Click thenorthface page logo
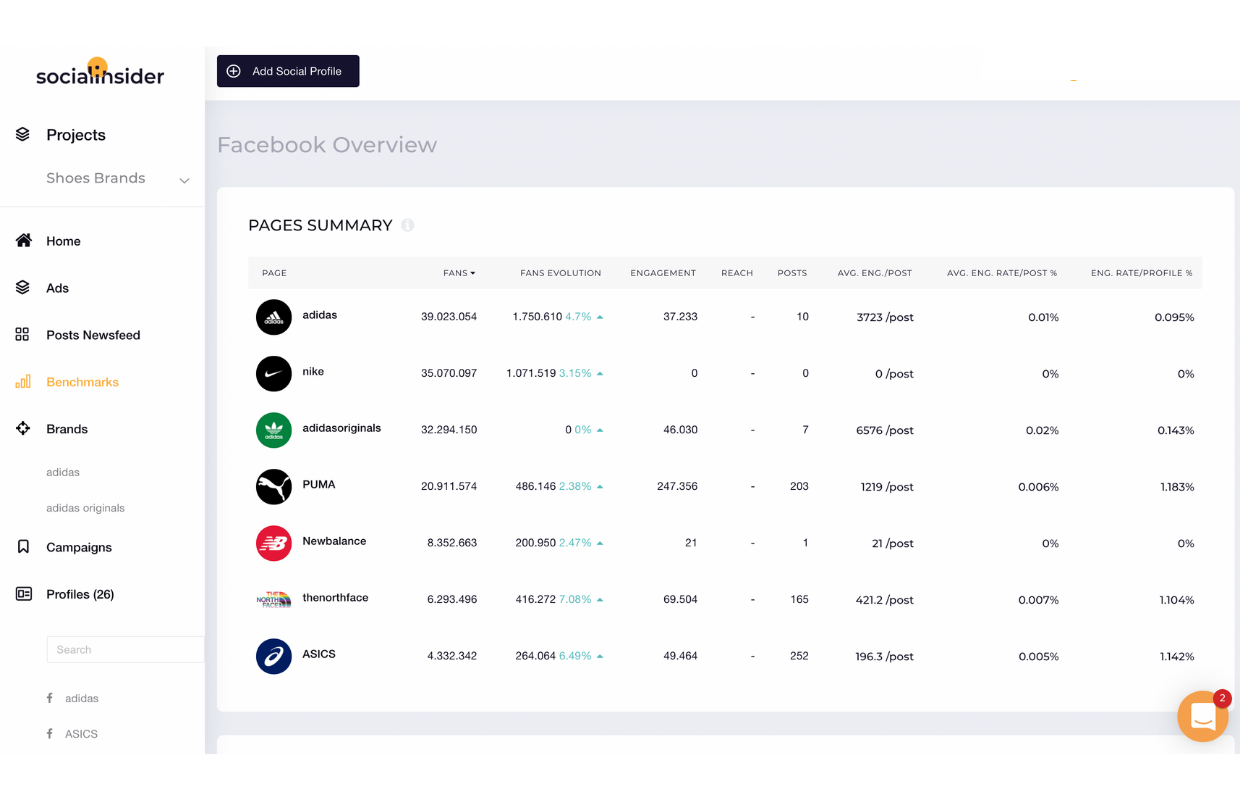 (274, 600)
